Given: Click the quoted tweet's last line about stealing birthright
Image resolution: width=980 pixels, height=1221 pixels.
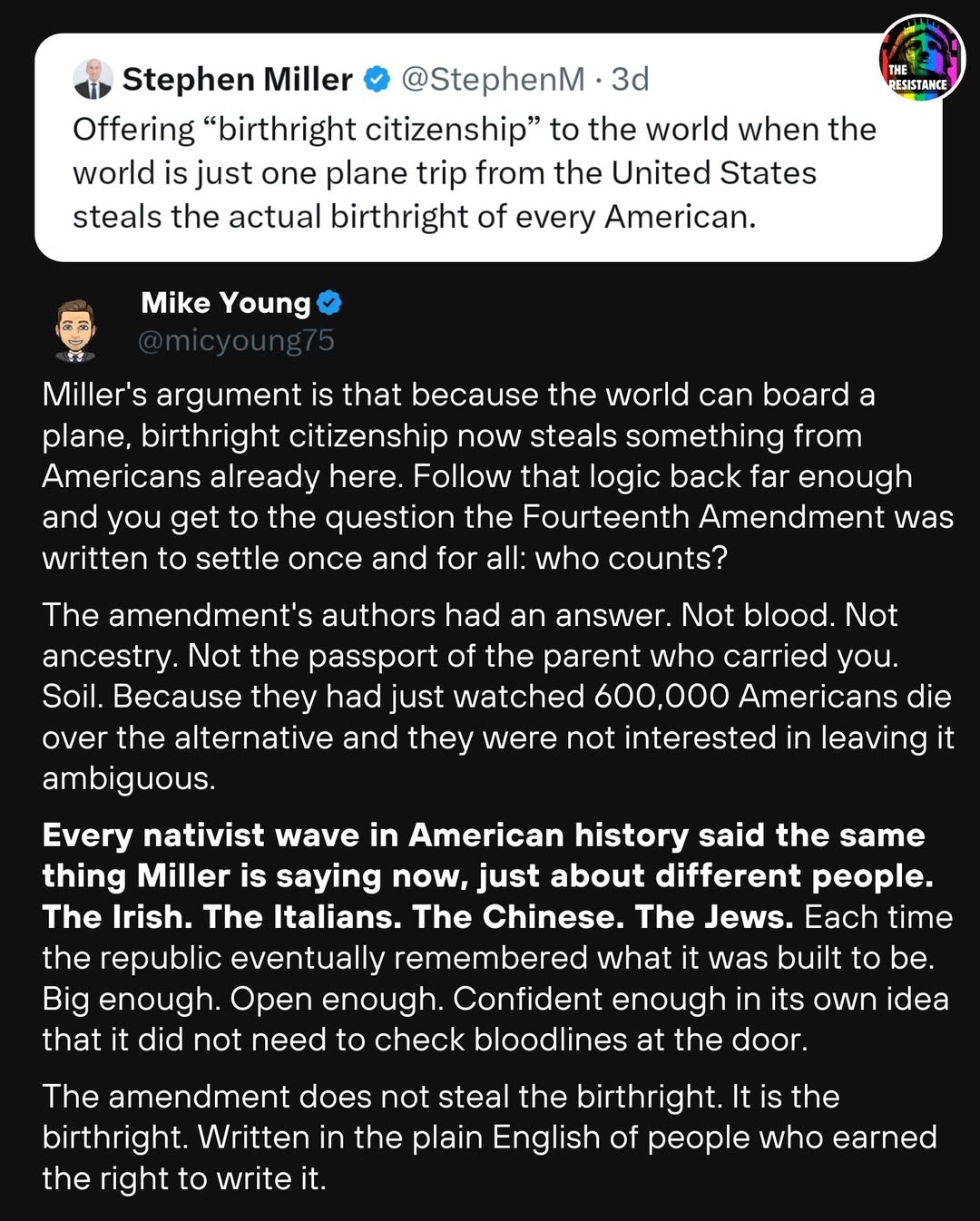Looking at the screenshot, I should [x=414, y=217].
